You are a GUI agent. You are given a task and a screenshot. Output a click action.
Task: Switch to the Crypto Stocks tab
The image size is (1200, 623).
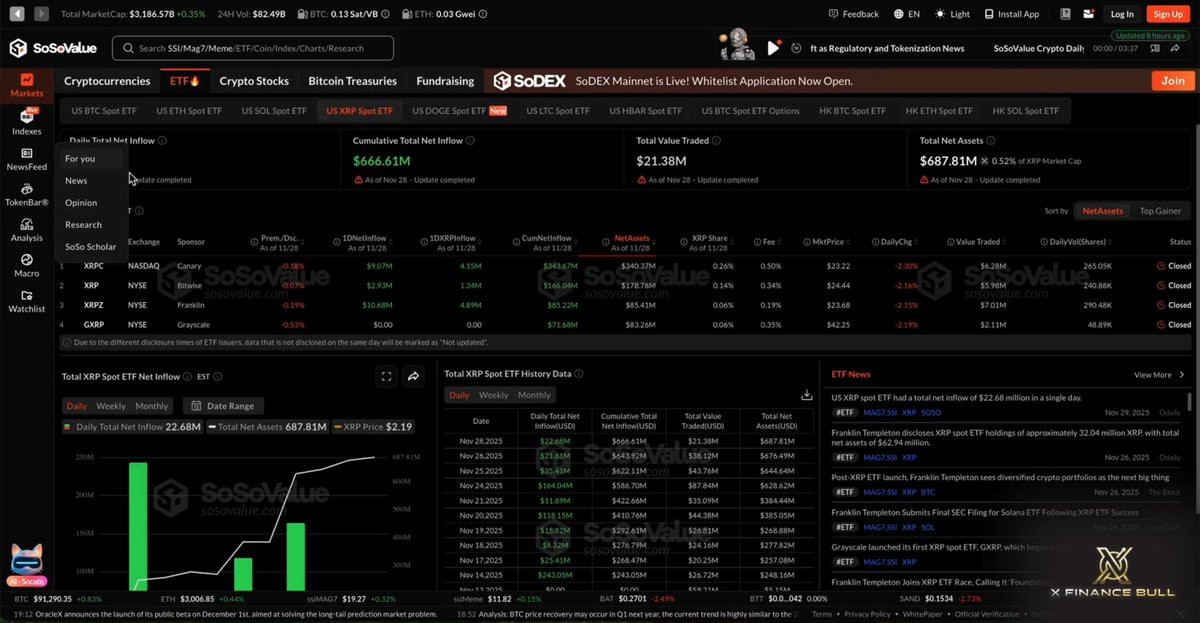[x=254, y=81]
